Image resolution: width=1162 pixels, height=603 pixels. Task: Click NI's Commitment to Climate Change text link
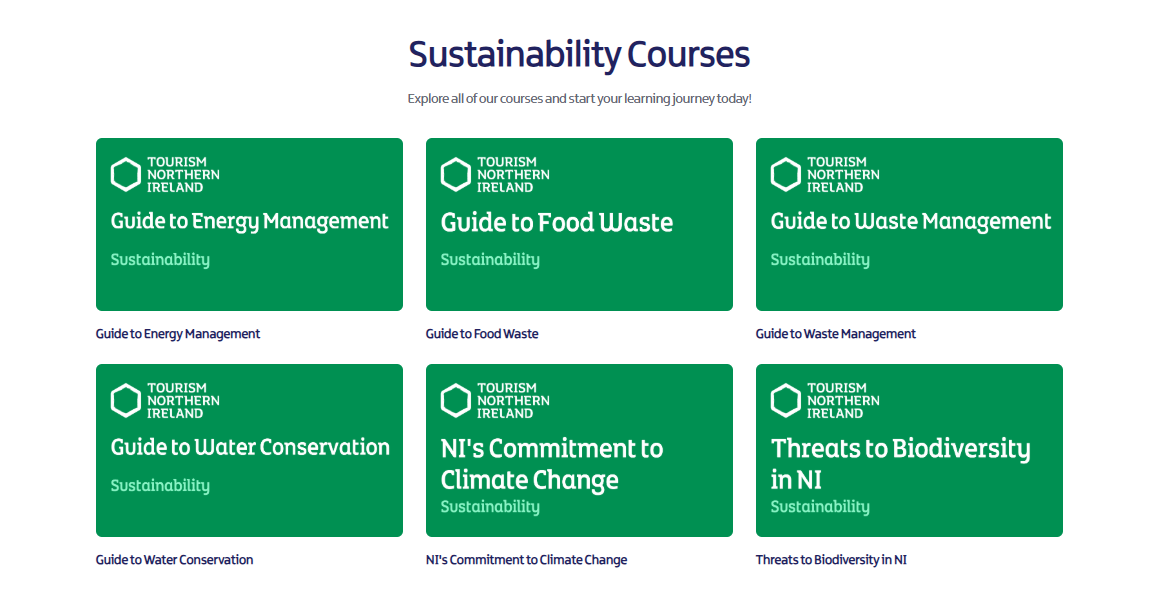click(x=527, y=560)
